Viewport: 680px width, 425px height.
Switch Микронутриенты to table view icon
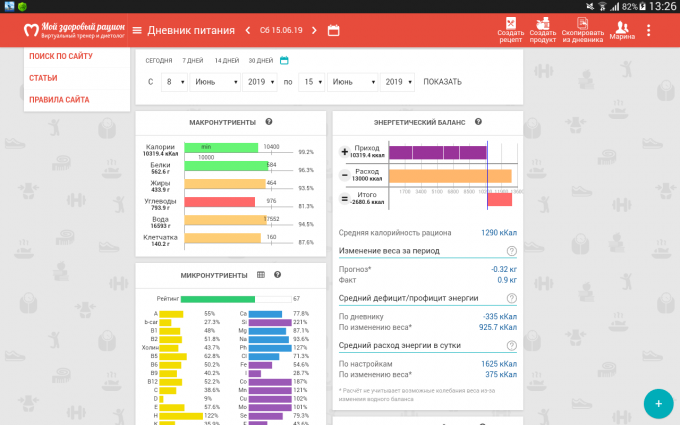point(261,274)
